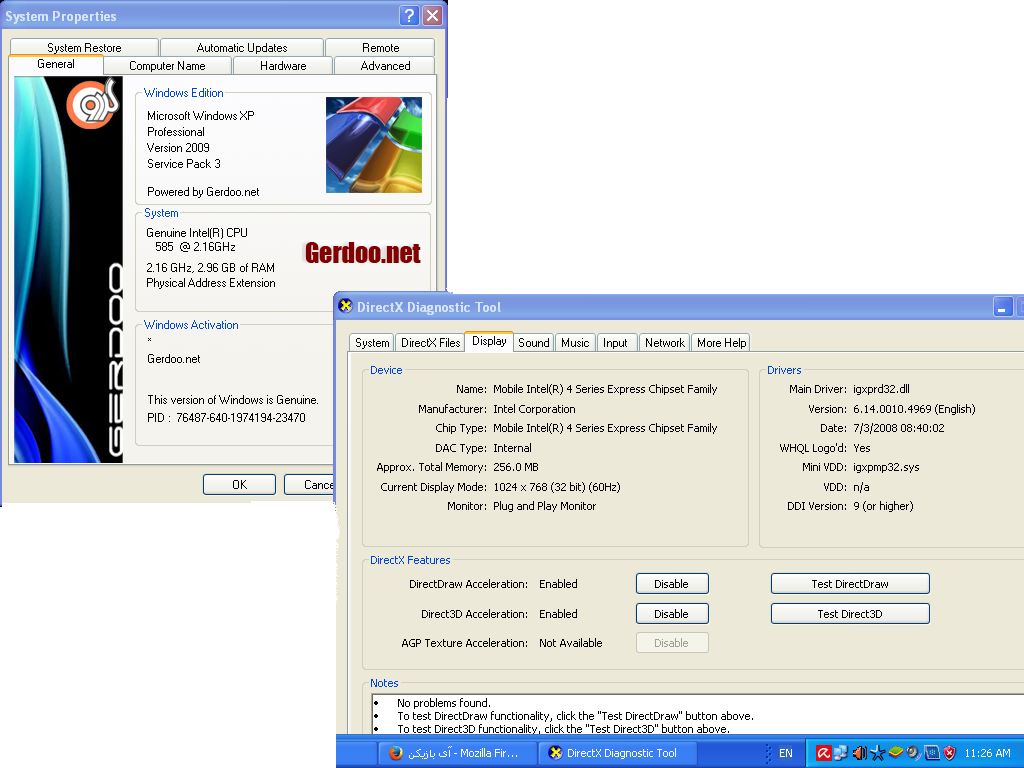Click the DAC Type value 'Internal'
Image resolution: width=1024 pixels, height=768 pixels.
513,448
